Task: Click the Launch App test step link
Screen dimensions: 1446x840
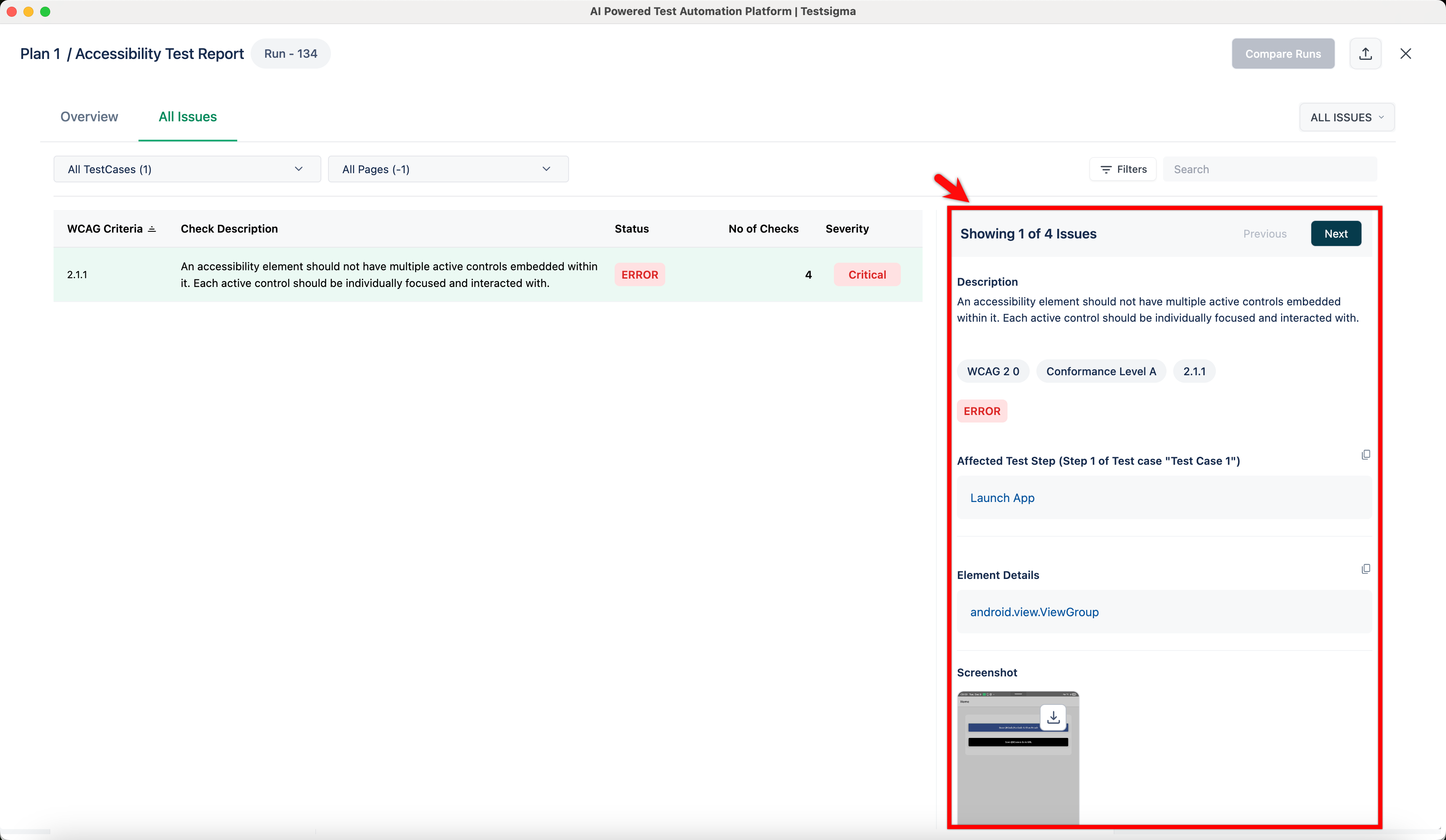Action: [1002, 498]
